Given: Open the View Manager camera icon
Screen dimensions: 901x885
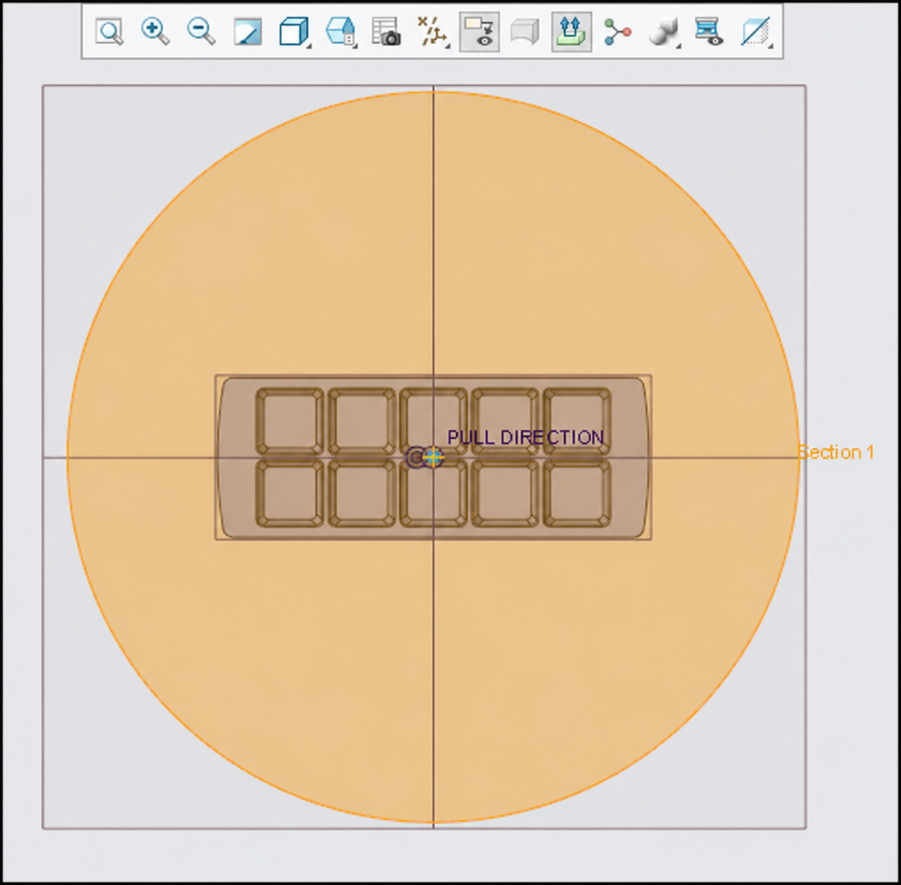Looking at the screenshot, I should point(386,32).
